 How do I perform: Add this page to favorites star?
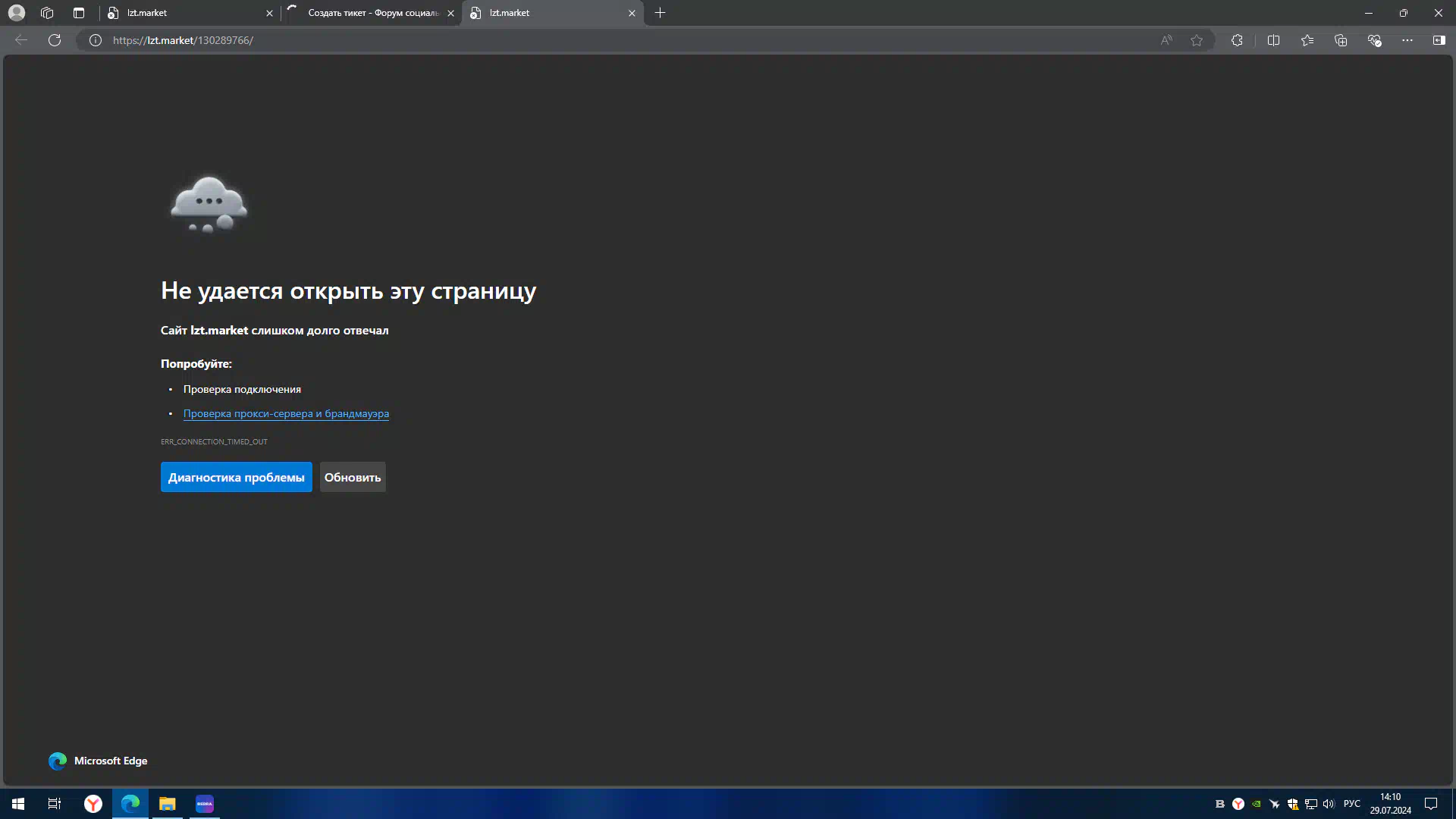click(x=1197, y=40)
